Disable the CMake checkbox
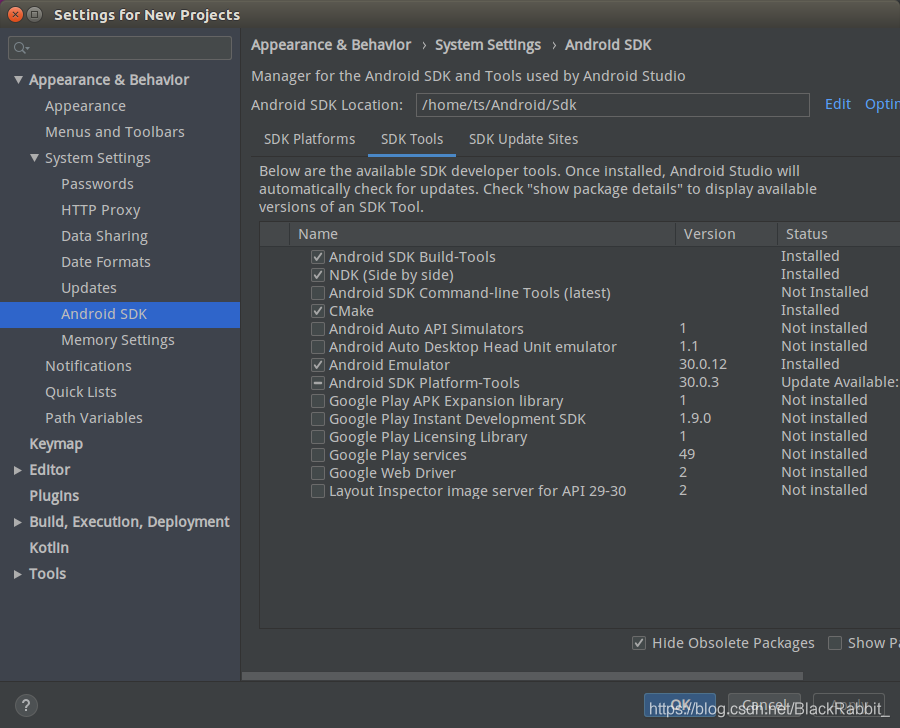The image size is (900, 728). [x=317, y=311]
